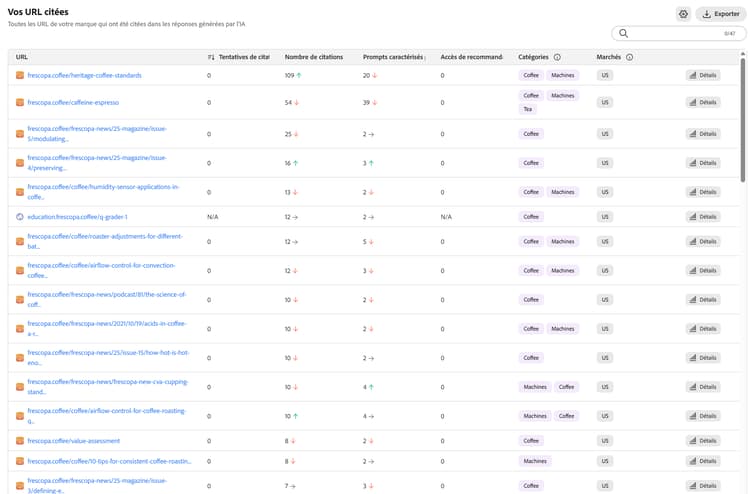Viewport: 750px width, 494px height.
Task: Click the Machines tag in 10-tips row
Action: point(535,461)
